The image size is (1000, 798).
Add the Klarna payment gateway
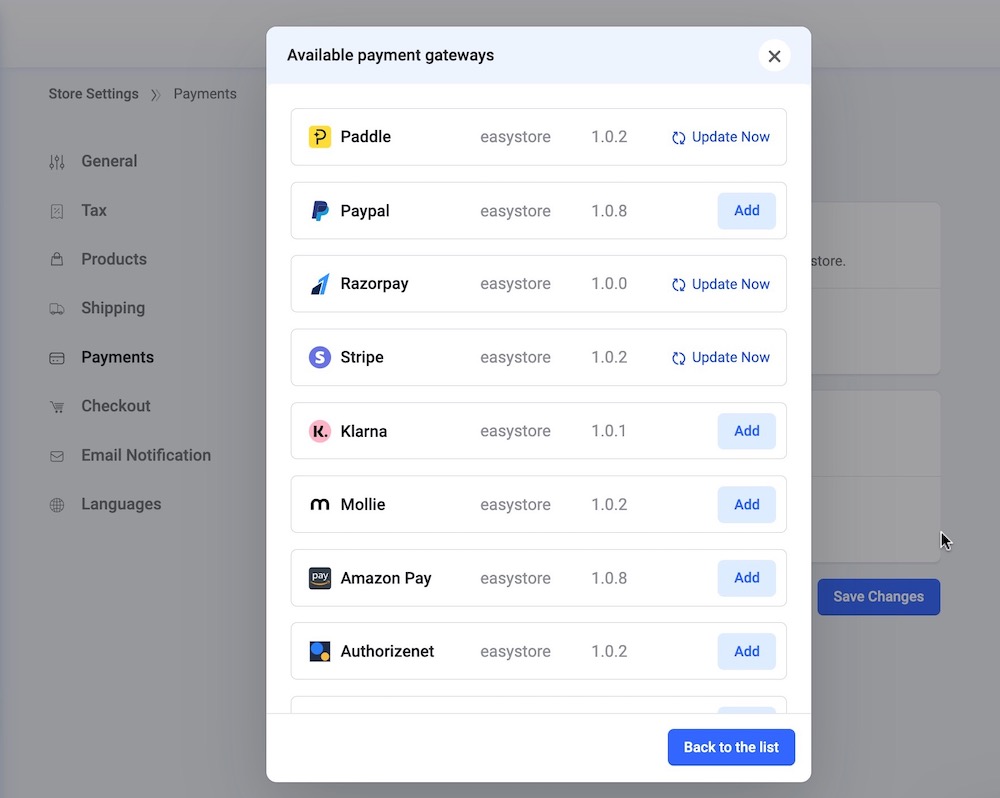[746, 431]
